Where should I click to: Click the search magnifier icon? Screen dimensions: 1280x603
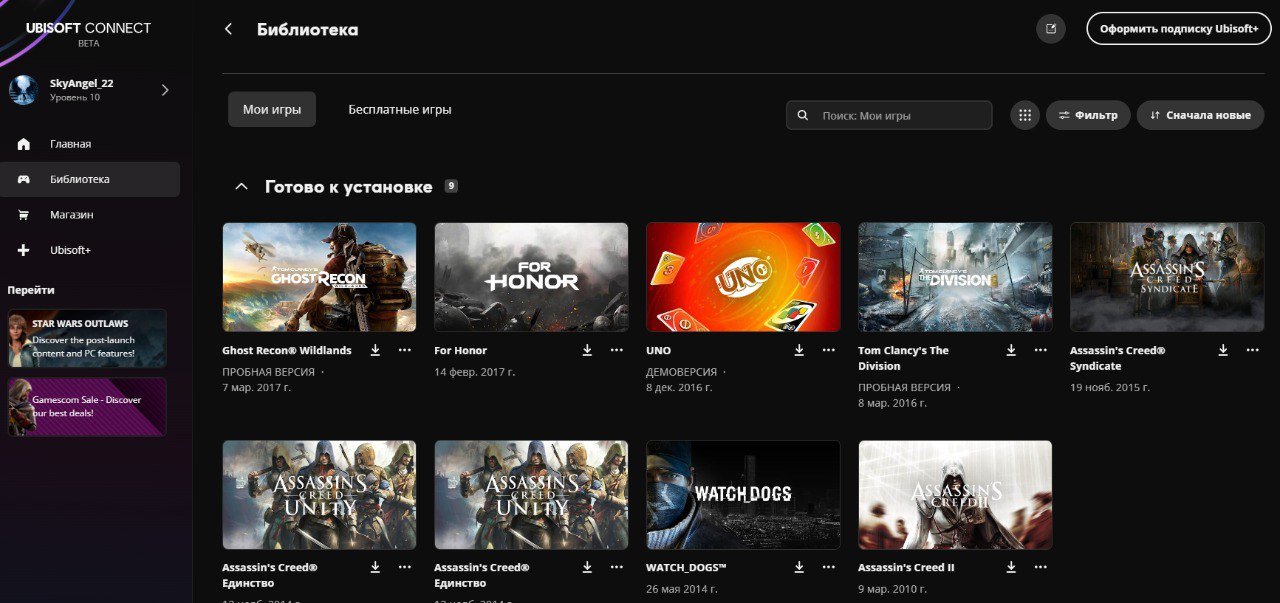click(803, 115)
